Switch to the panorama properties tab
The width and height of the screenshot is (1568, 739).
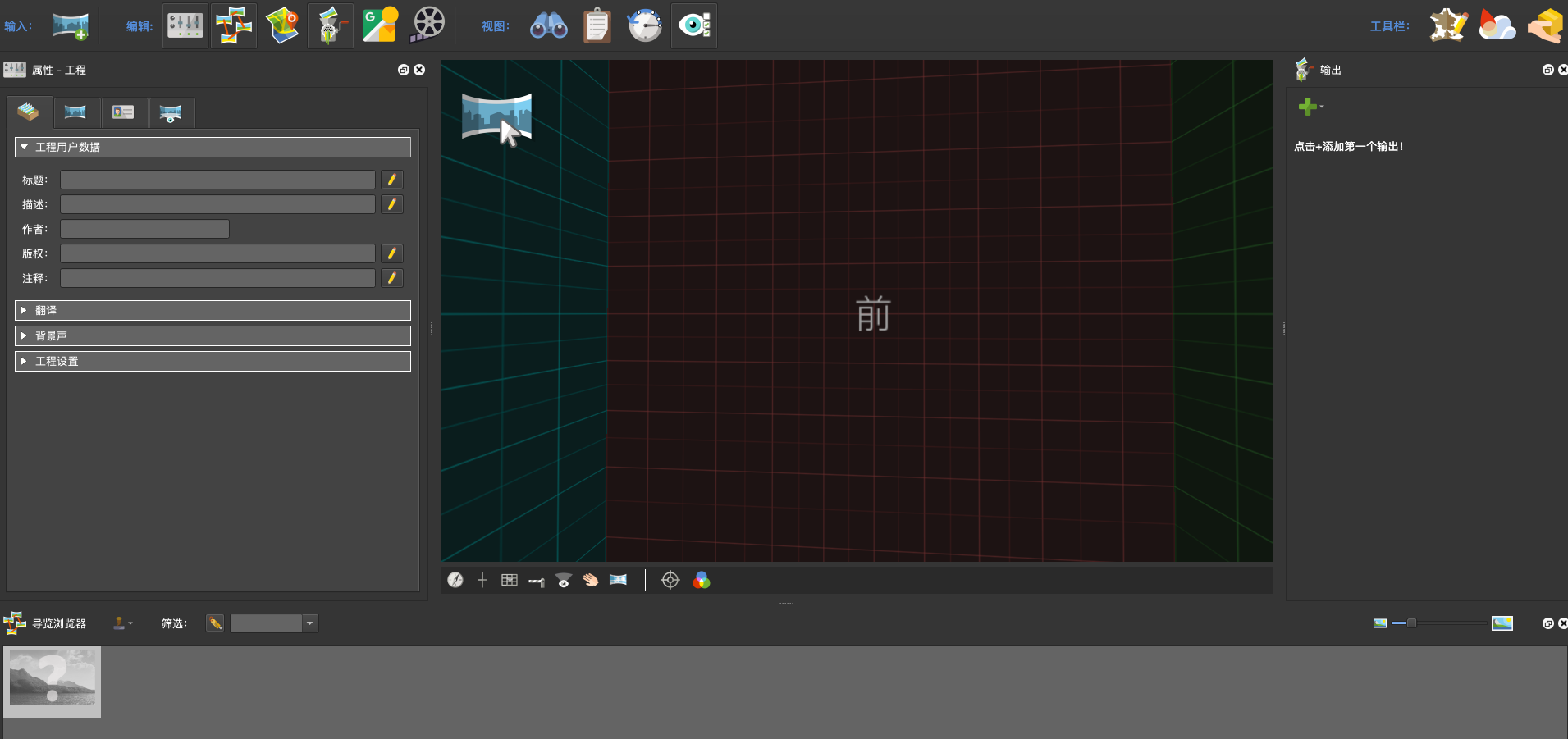click(x=75, y=112)
